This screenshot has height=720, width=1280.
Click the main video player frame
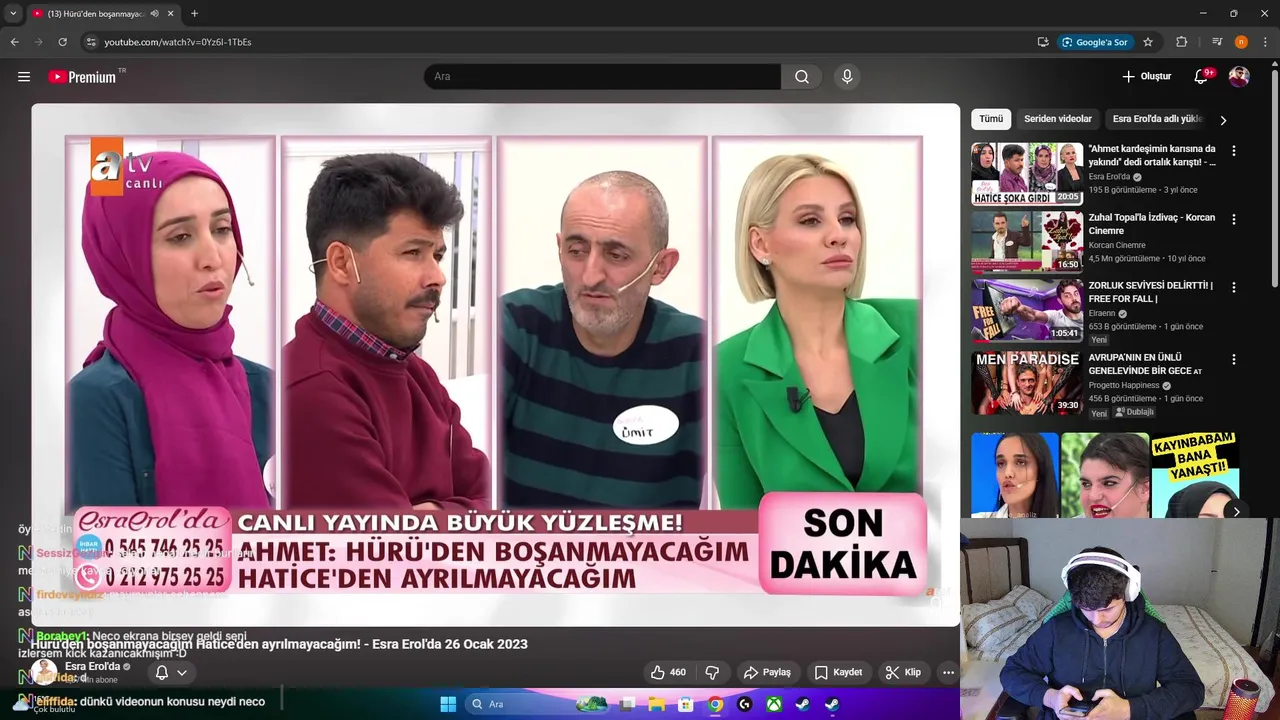click(x=495, y=365)
